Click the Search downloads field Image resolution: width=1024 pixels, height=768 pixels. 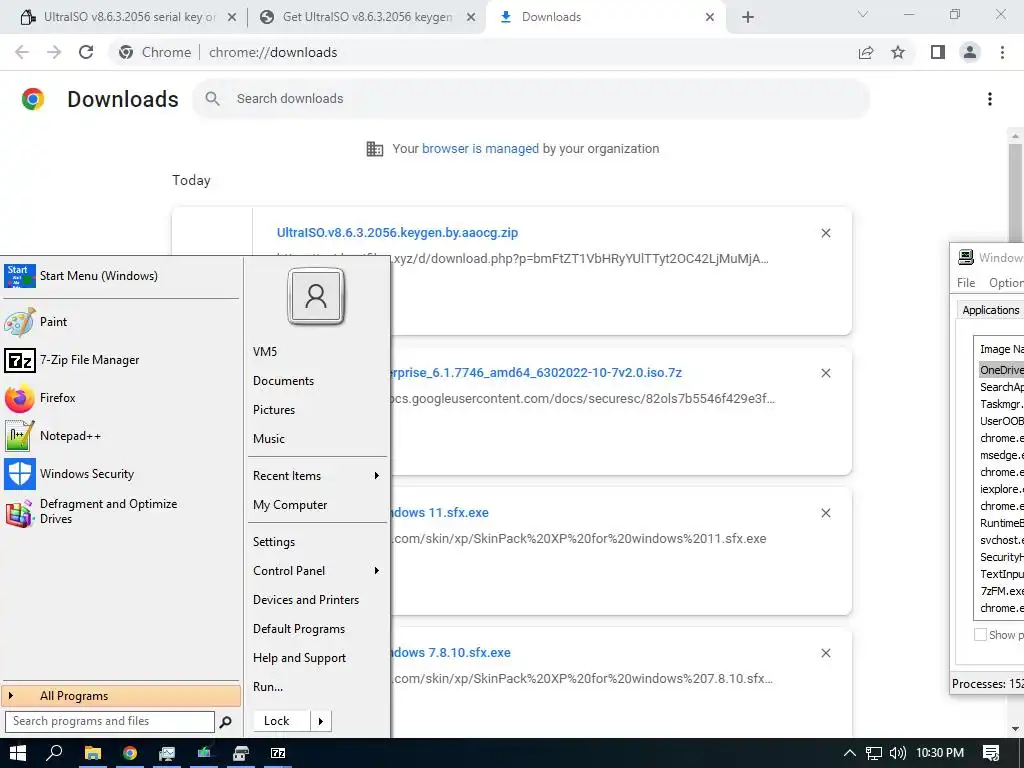pos(531,99)
